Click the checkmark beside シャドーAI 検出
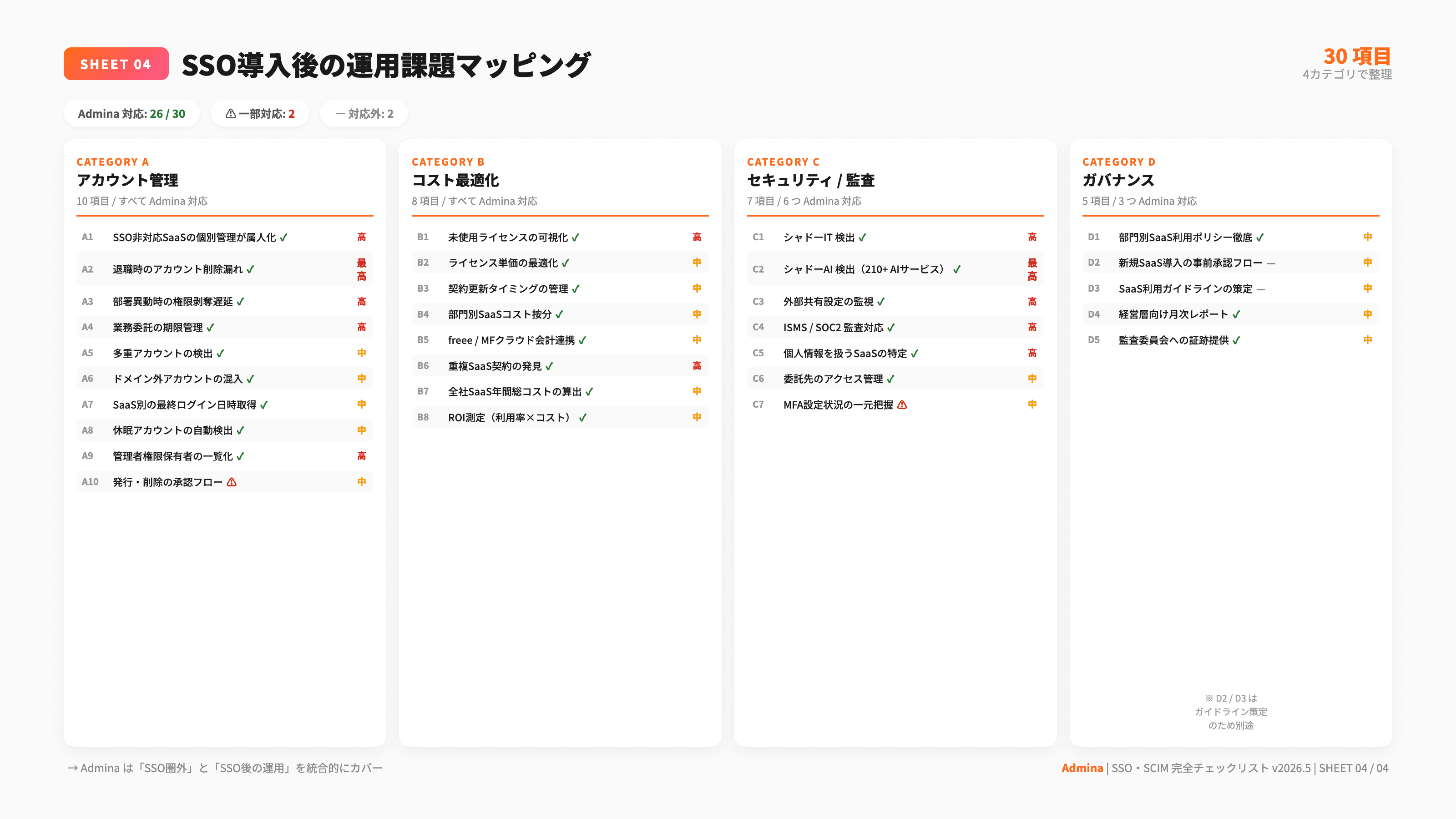1456x819 pixels. [x=957, y=269]
